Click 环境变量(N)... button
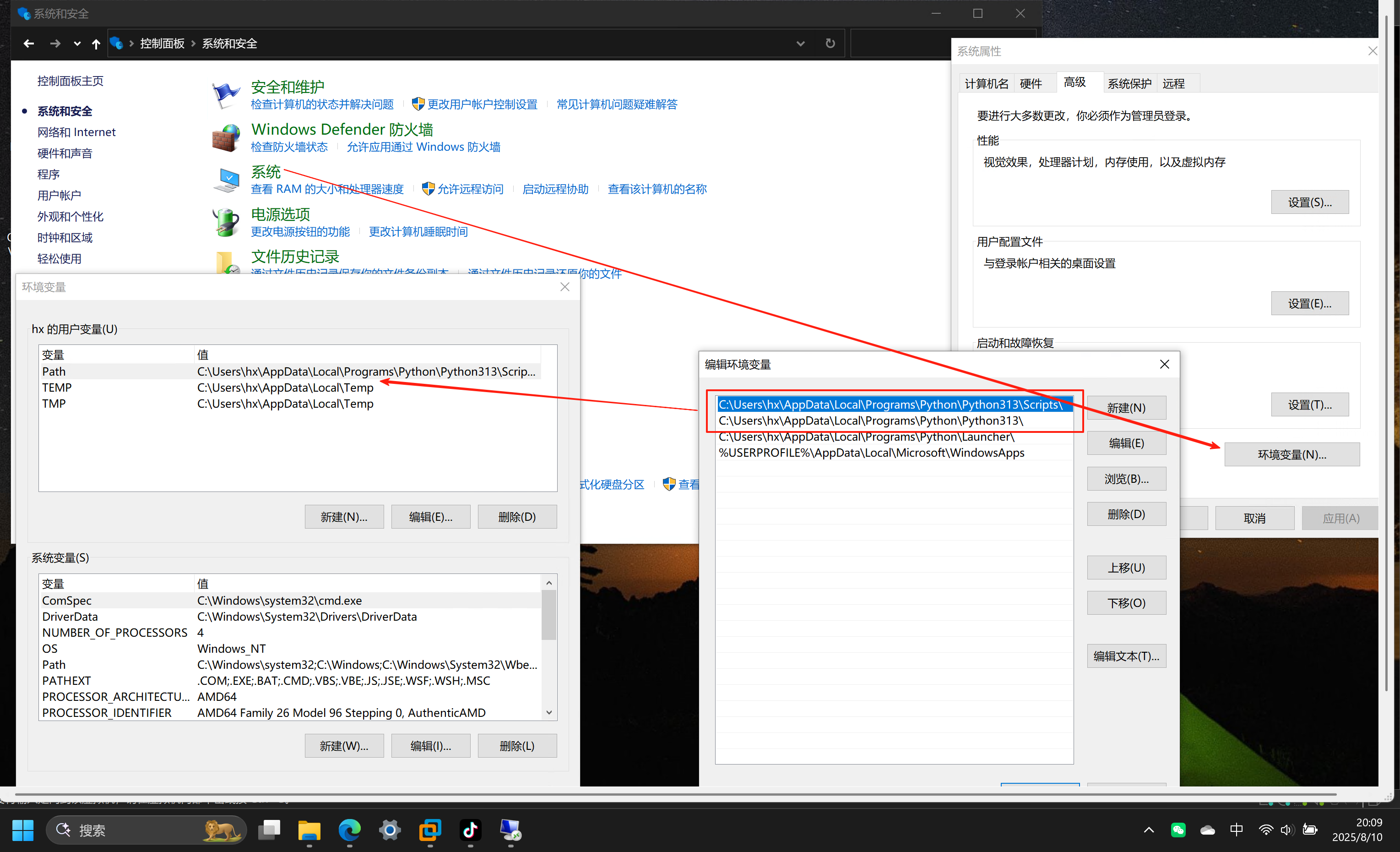The image size is (1400, 852). click(1291, 455)
